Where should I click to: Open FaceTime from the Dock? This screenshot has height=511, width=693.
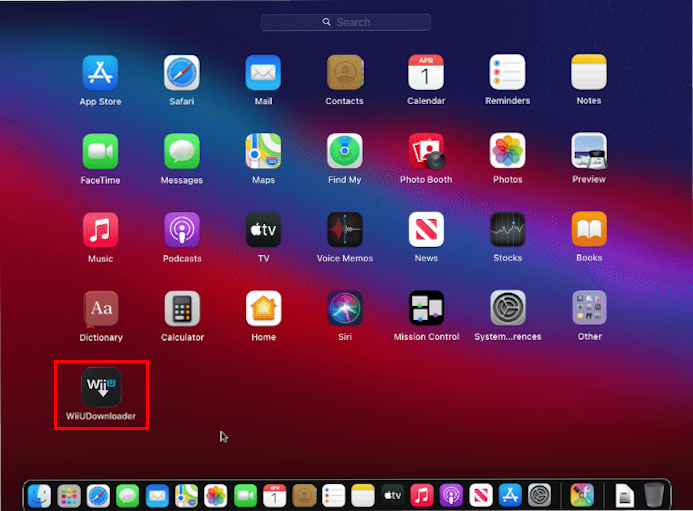(x=245, y=496)
